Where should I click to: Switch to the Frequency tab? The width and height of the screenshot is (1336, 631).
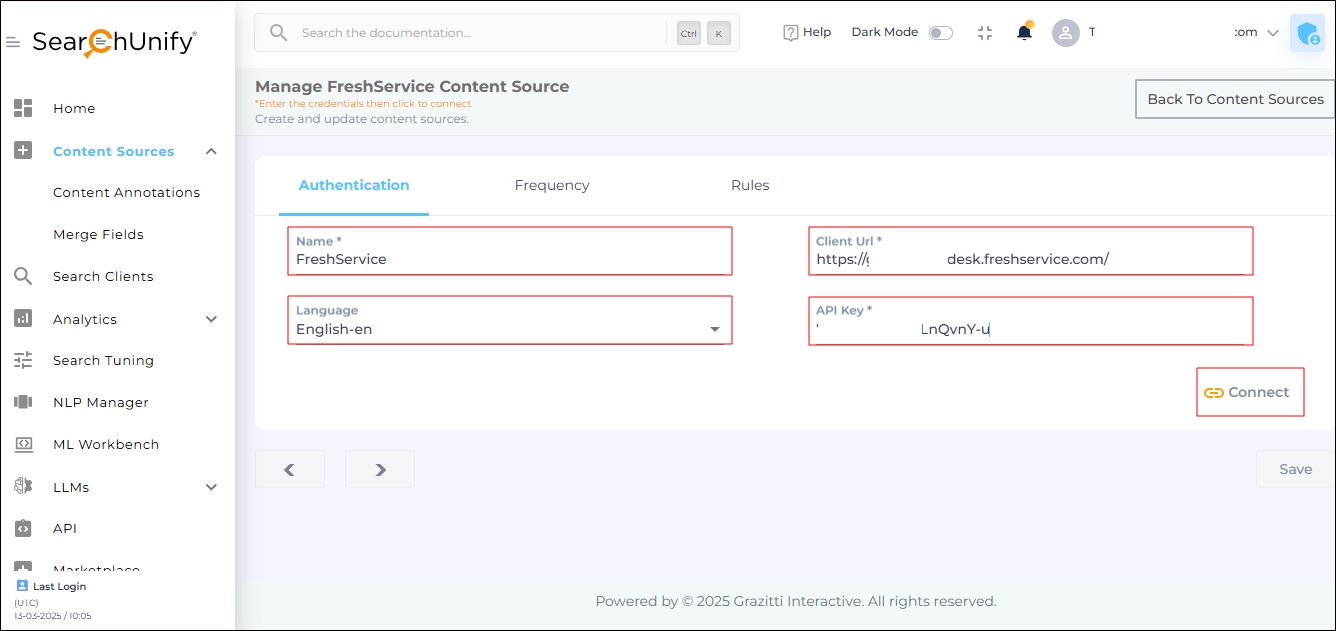click(x=552, y=185)
